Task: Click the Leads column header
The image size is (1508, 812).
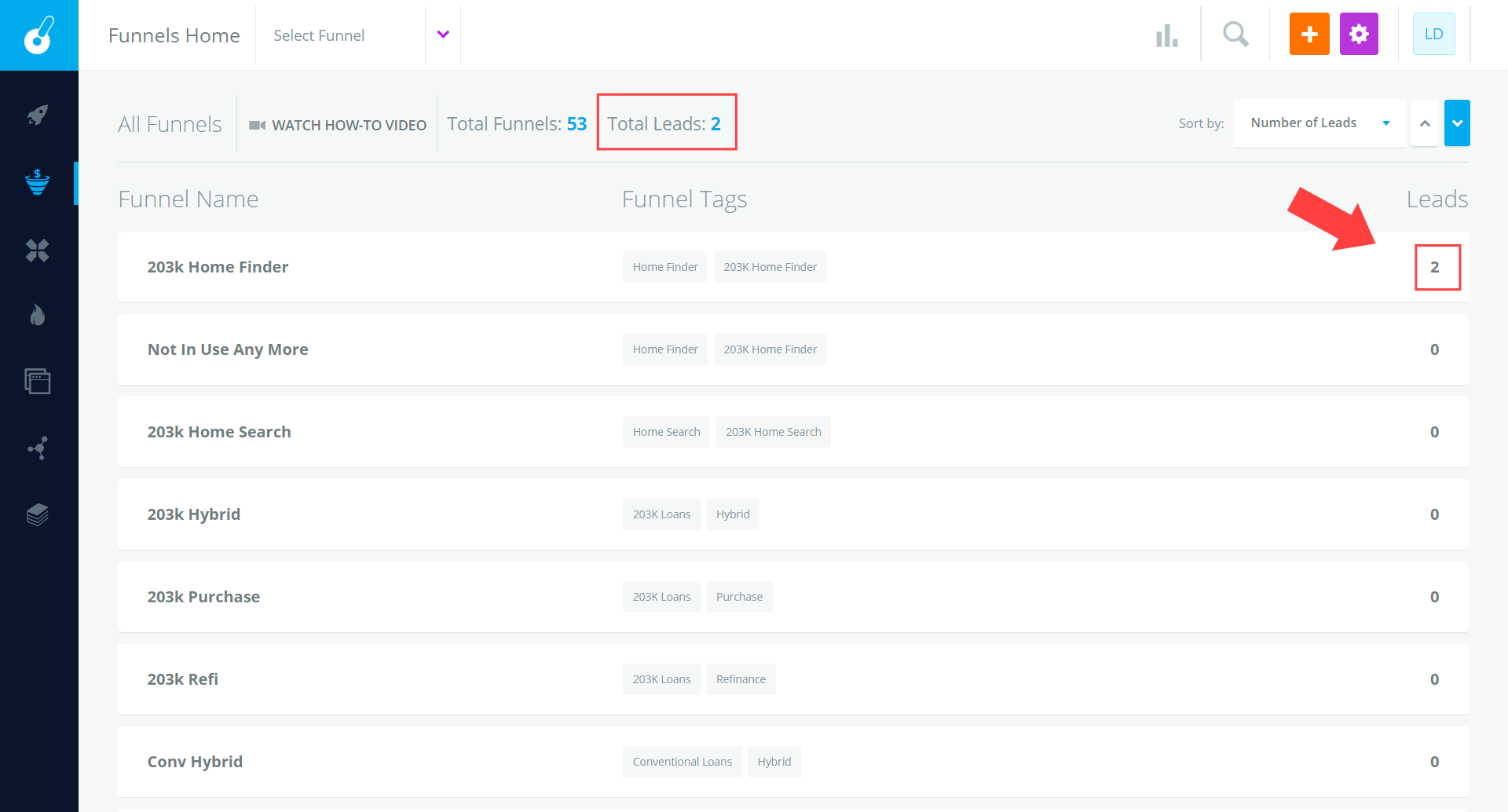Action: (x=1437, y=199)
